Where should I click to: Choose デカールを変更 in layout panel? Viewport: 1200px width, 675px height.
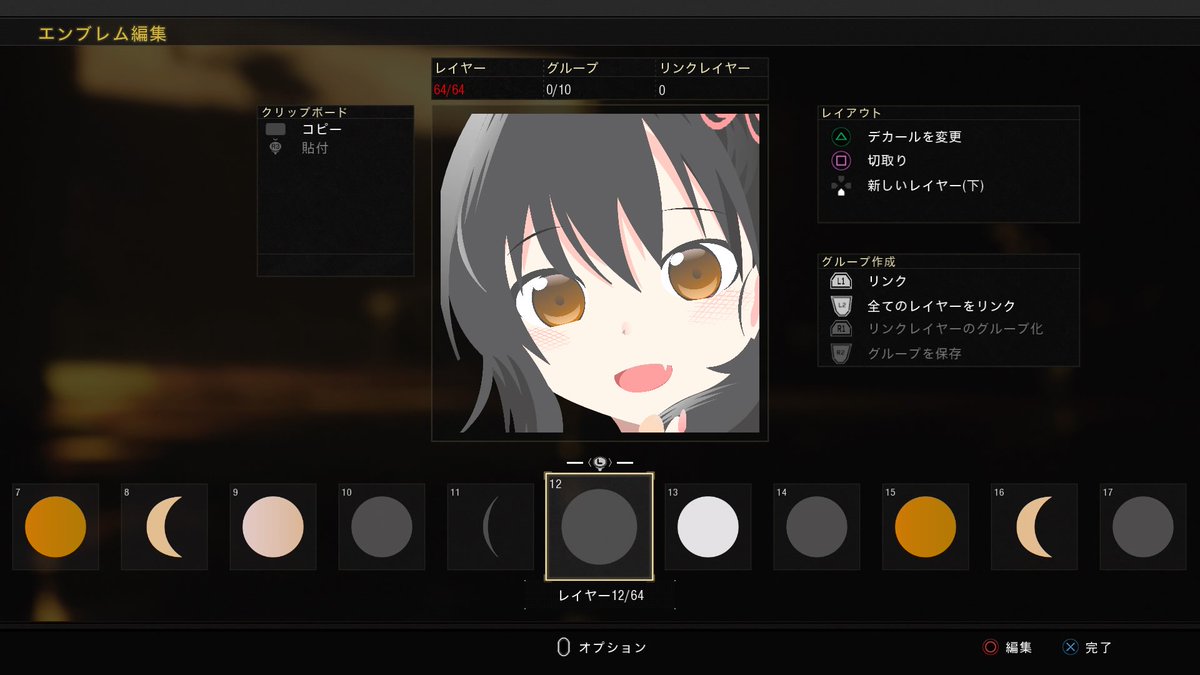click(x=914, y=137)
